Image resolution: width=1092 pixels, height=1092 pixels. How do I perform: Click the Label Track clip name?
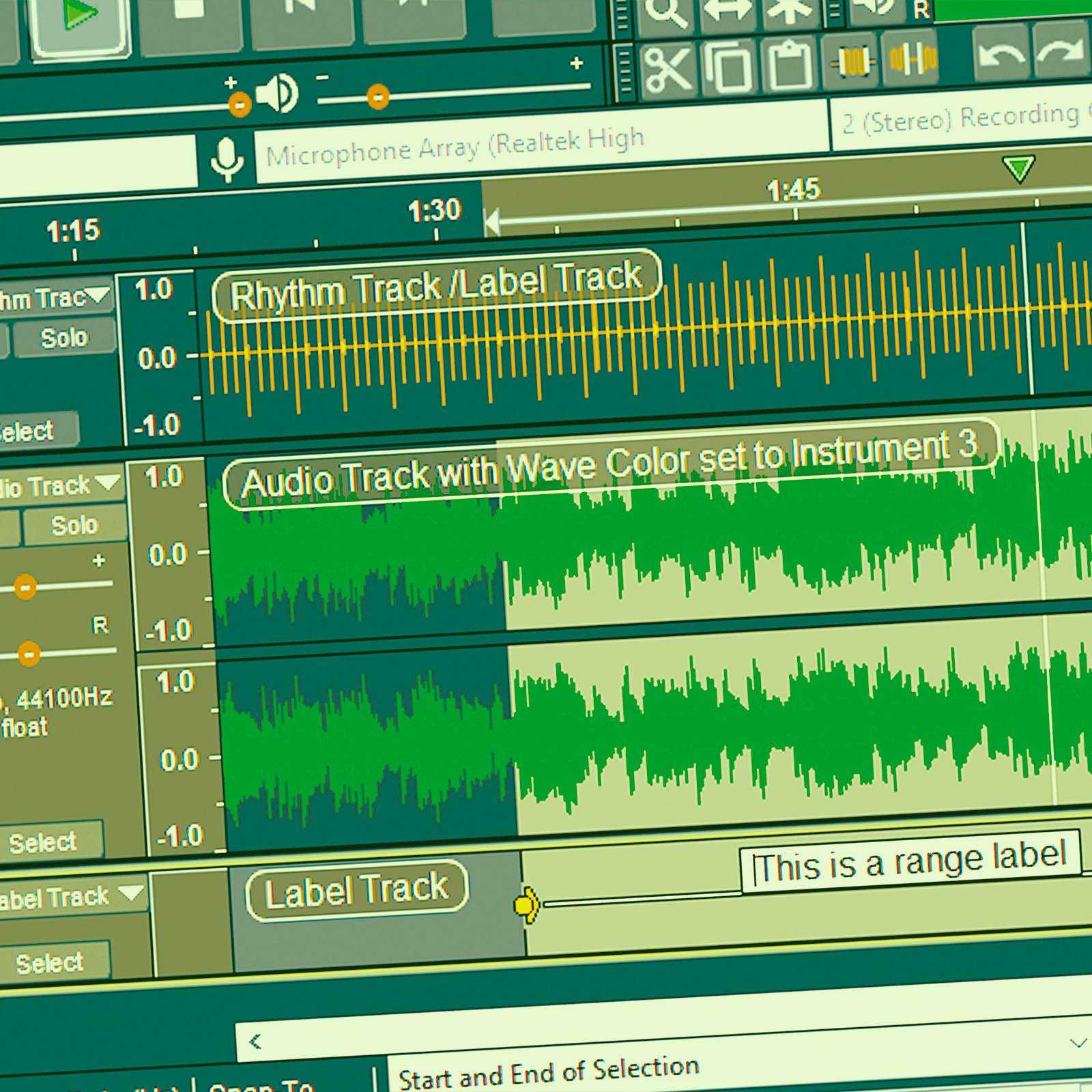tap(357, 891)
